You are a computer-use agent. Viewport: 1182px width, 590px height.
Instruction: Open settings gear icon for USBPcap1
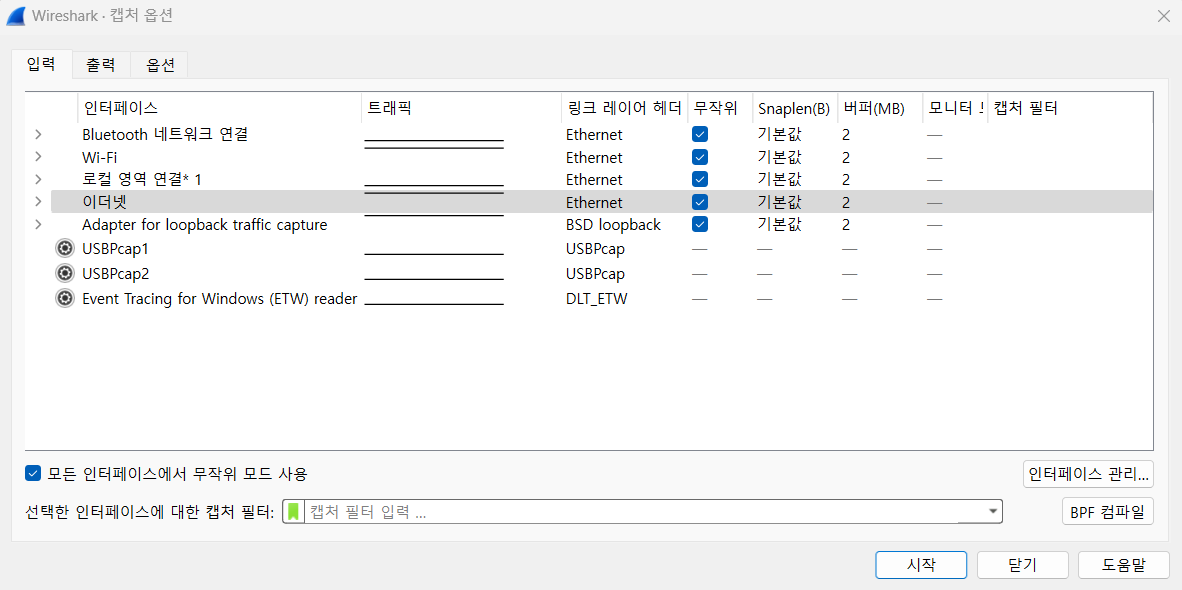tap(65, 249)
